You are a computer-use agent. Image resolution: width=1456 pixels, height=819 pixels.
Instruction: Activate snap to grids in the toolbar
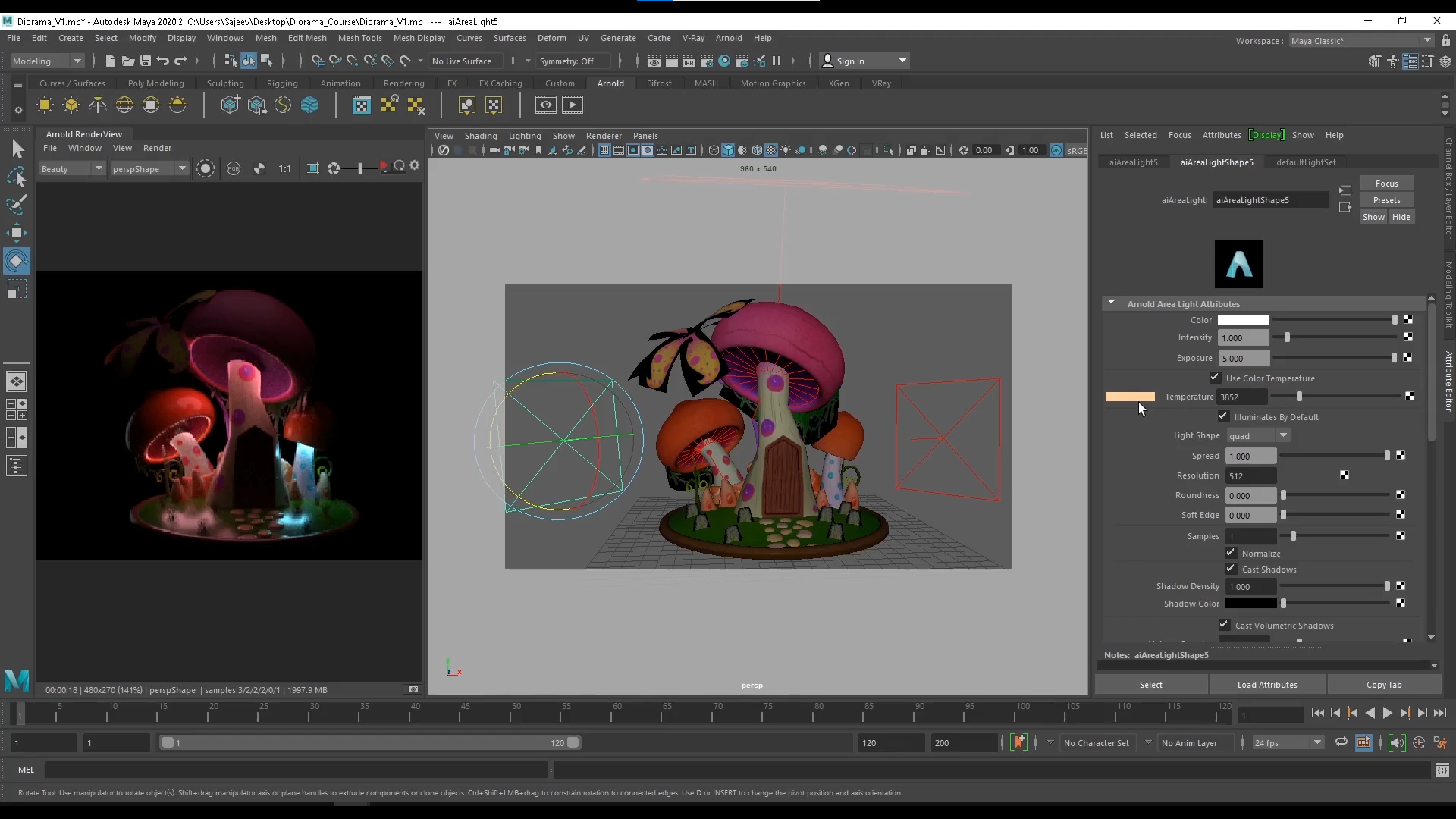(x=318, y=61)
